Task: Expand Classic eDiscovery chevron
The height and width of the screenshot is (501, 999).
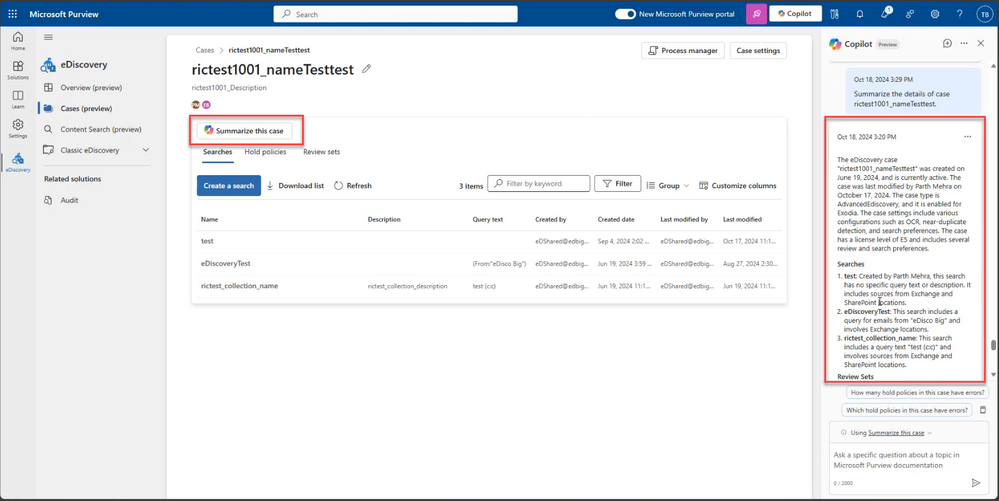Action: (145, 150)
